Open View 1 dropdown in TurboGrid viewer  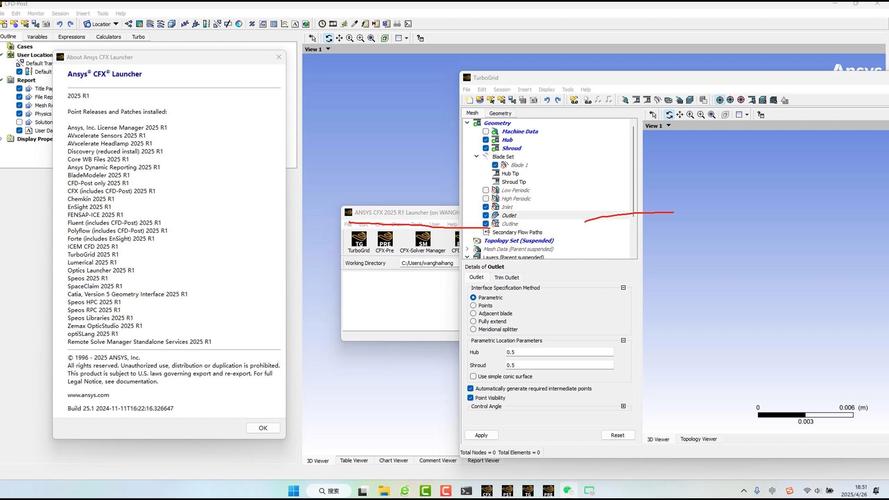point(668,126)
